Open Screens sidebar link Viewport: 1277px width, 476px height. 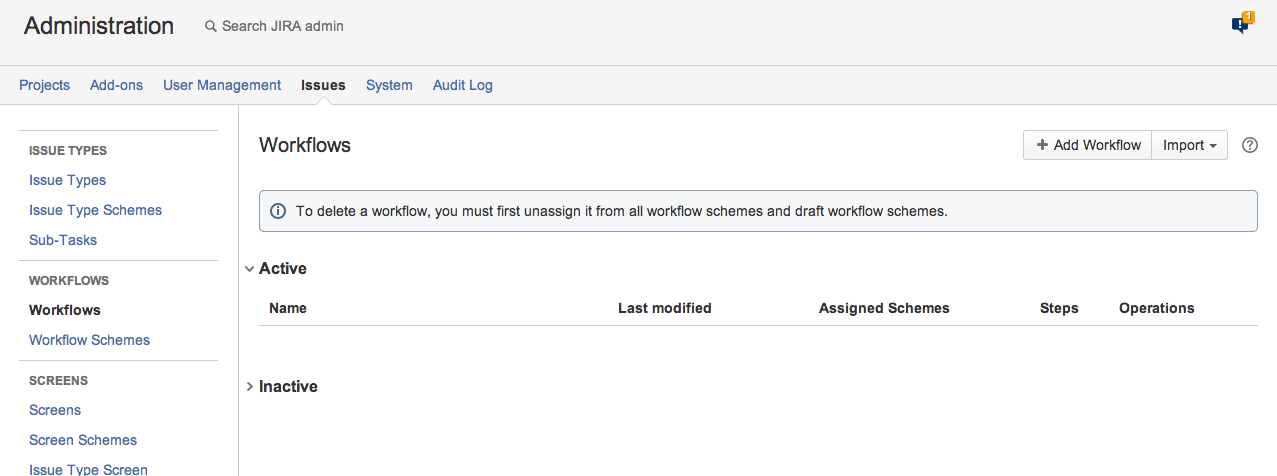point(55,410)
